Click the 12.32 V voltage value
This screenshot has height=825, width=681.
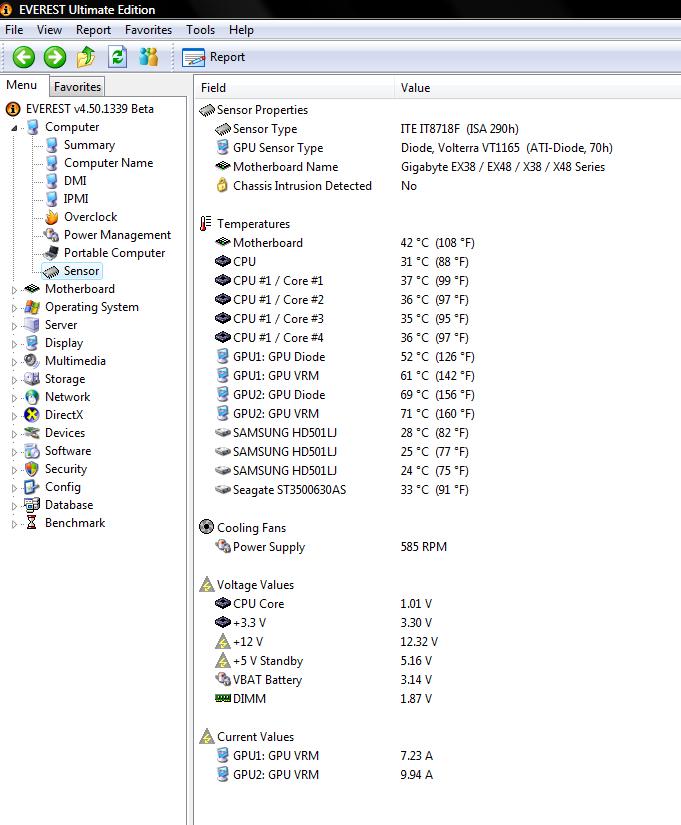pos(419,642)
